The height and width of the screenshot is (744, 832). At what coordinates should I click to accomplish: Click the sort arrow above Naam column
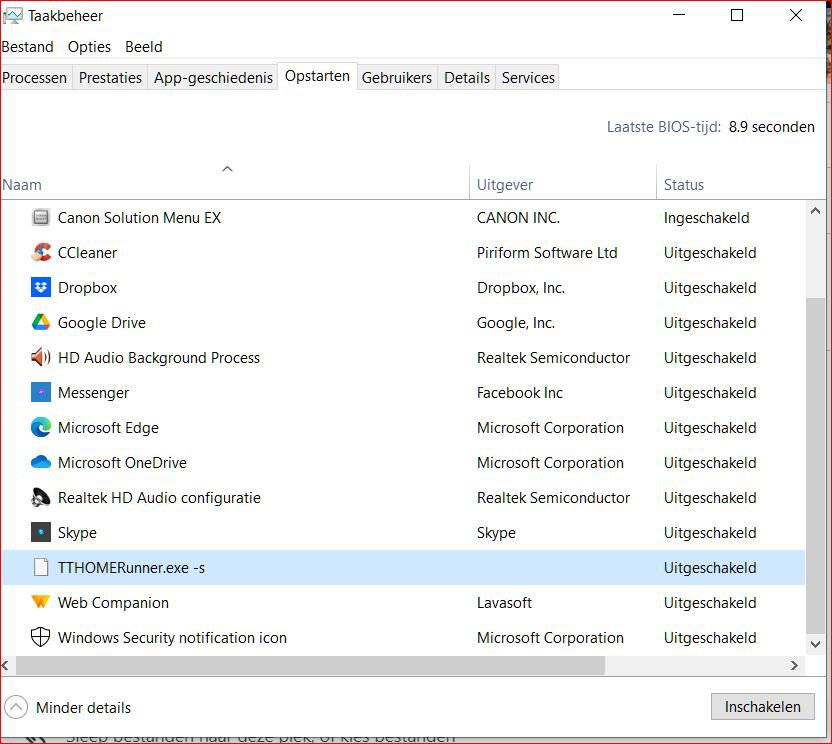227,169
